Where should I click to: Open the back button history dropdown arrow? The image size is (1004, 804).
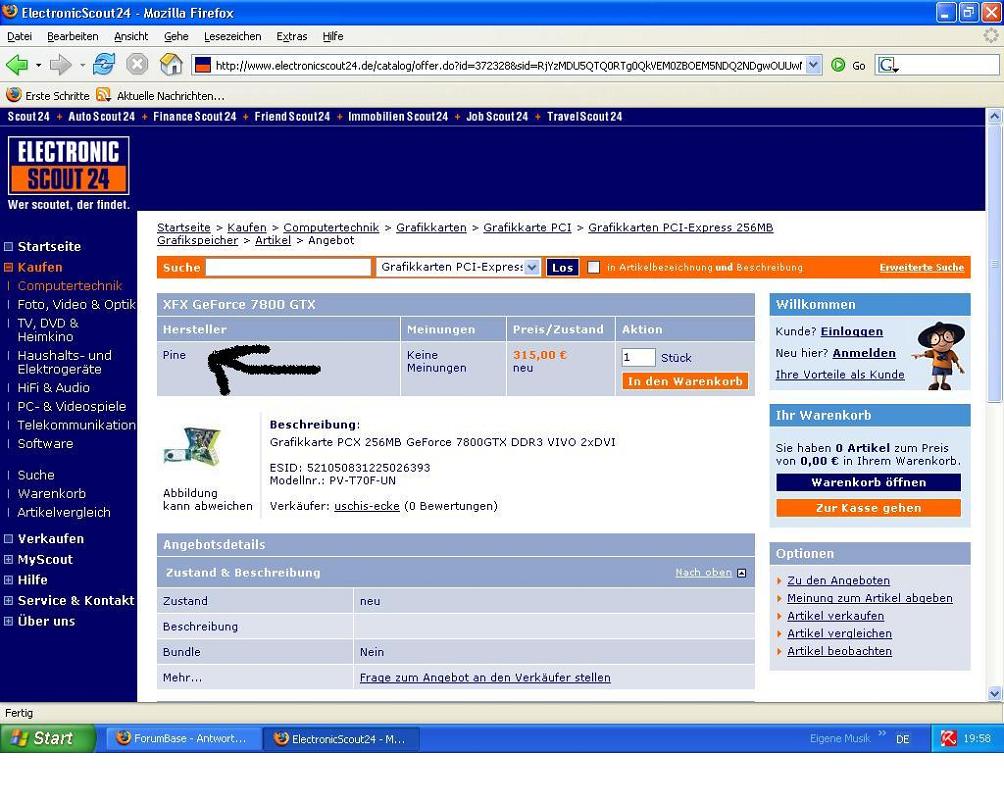(x=38, y=65)
